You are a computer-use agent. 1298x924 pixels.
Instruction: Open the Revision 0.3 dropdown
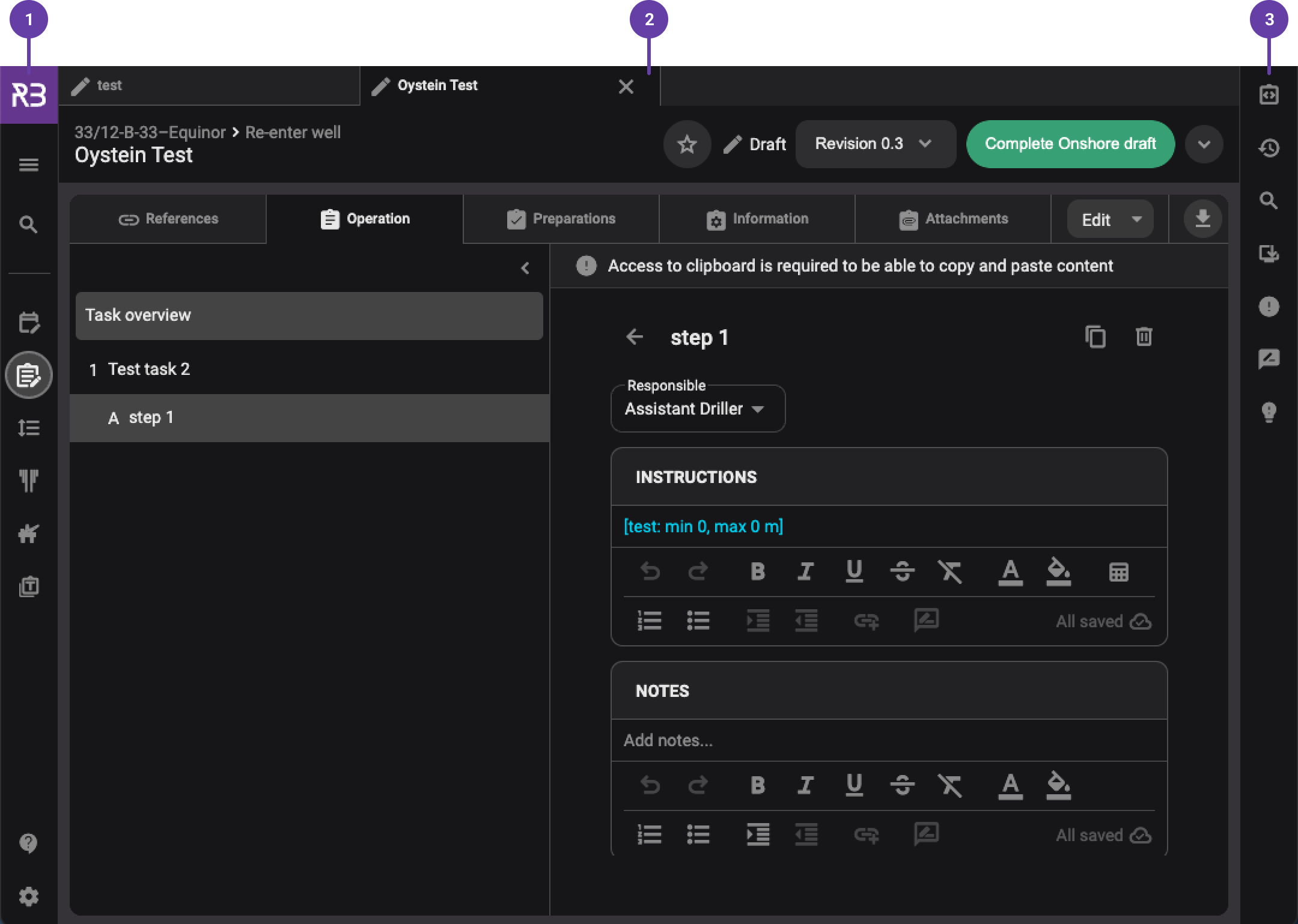tap(875, 144)
